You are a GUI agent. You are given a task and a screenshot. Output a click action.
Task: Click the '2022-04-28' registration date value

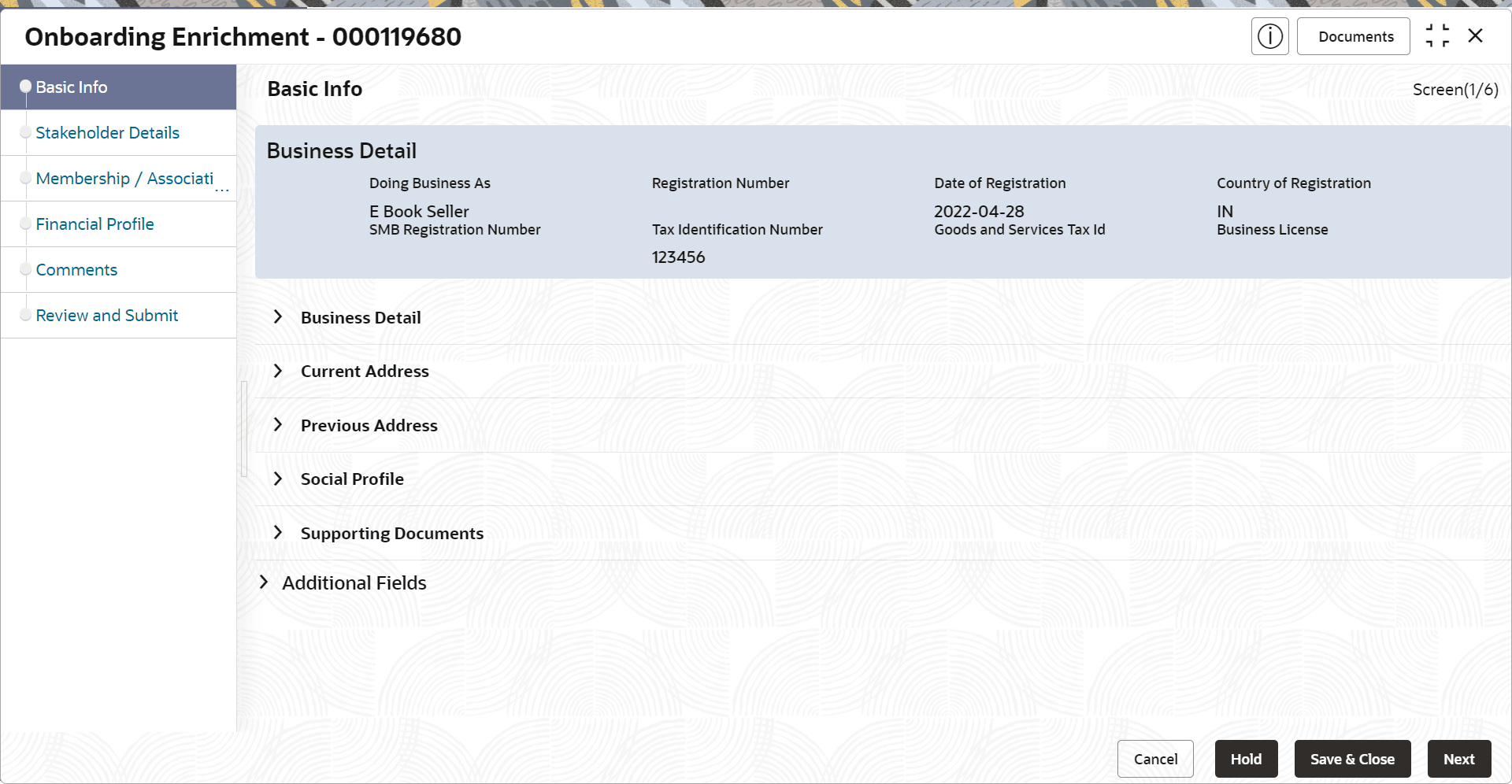(x=979, y=212)
